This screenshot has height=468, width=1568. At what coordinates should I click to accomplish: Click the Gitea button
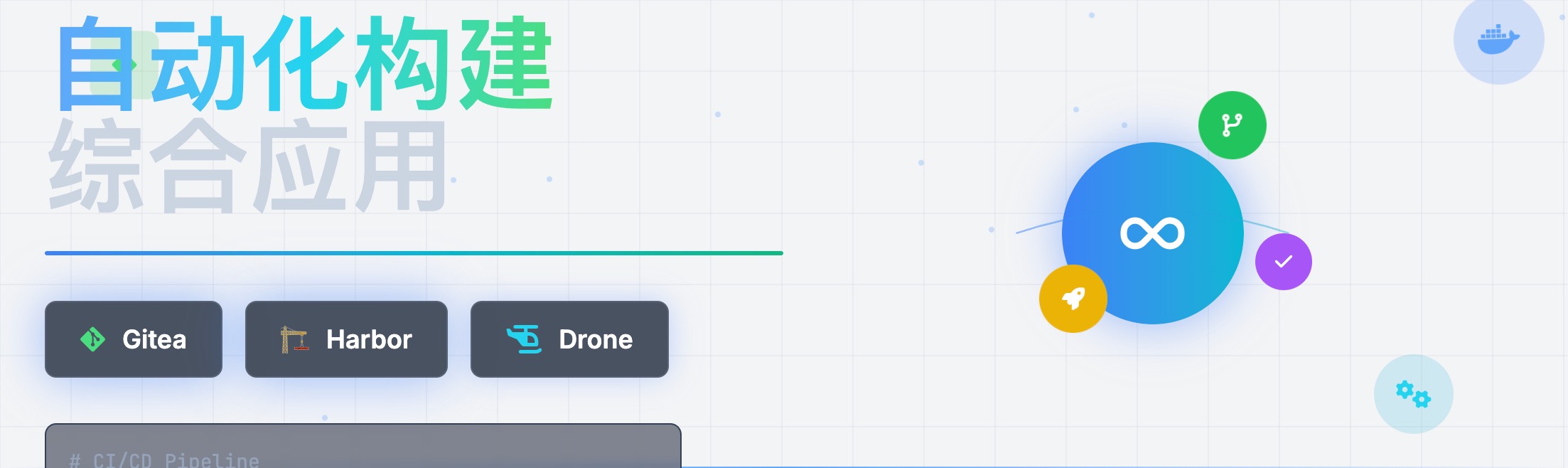[x=134, y=339]
